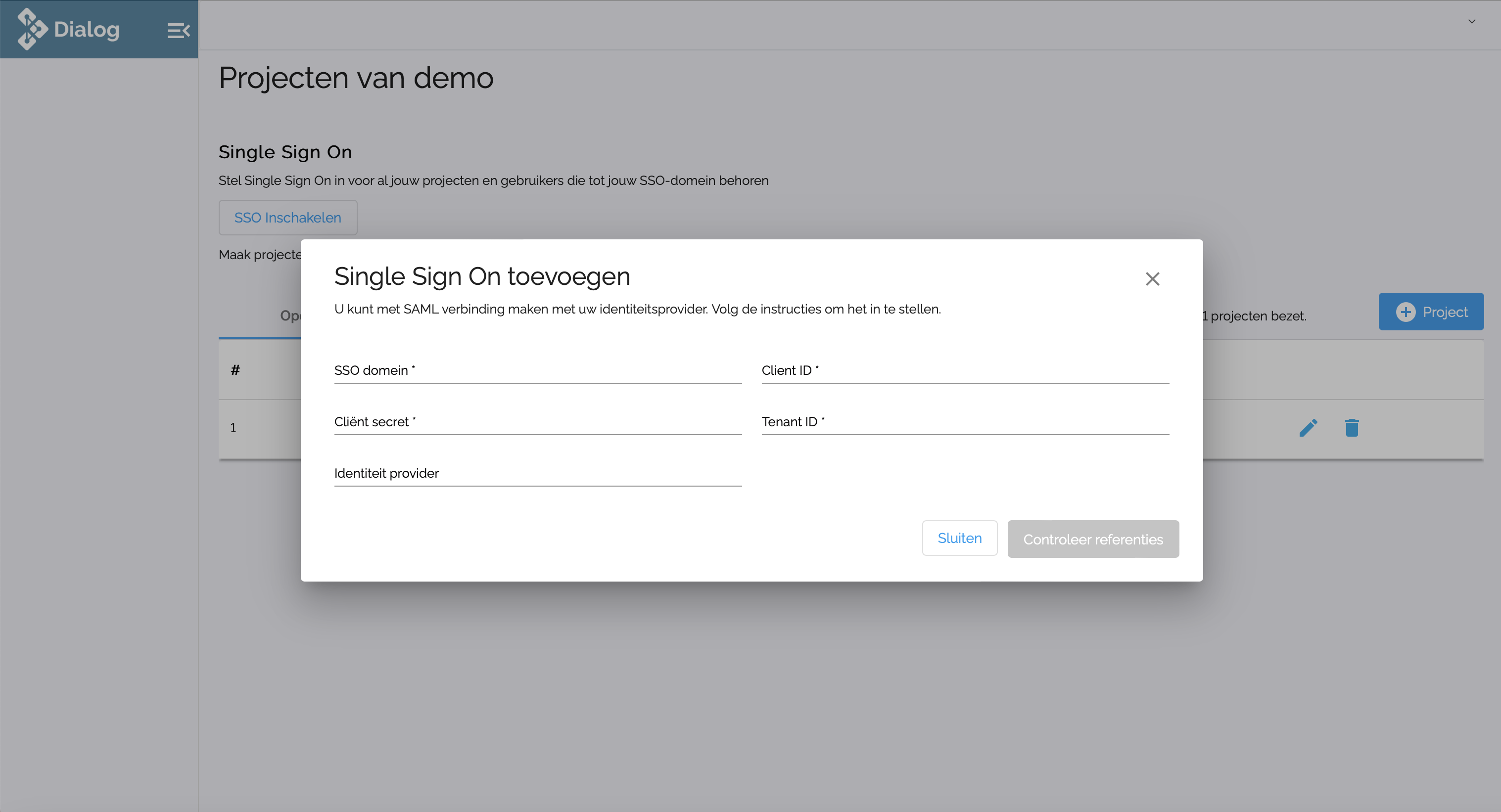Open the Identiteit provider selector
Screen dimensions: 1501x812
point(537,474)
